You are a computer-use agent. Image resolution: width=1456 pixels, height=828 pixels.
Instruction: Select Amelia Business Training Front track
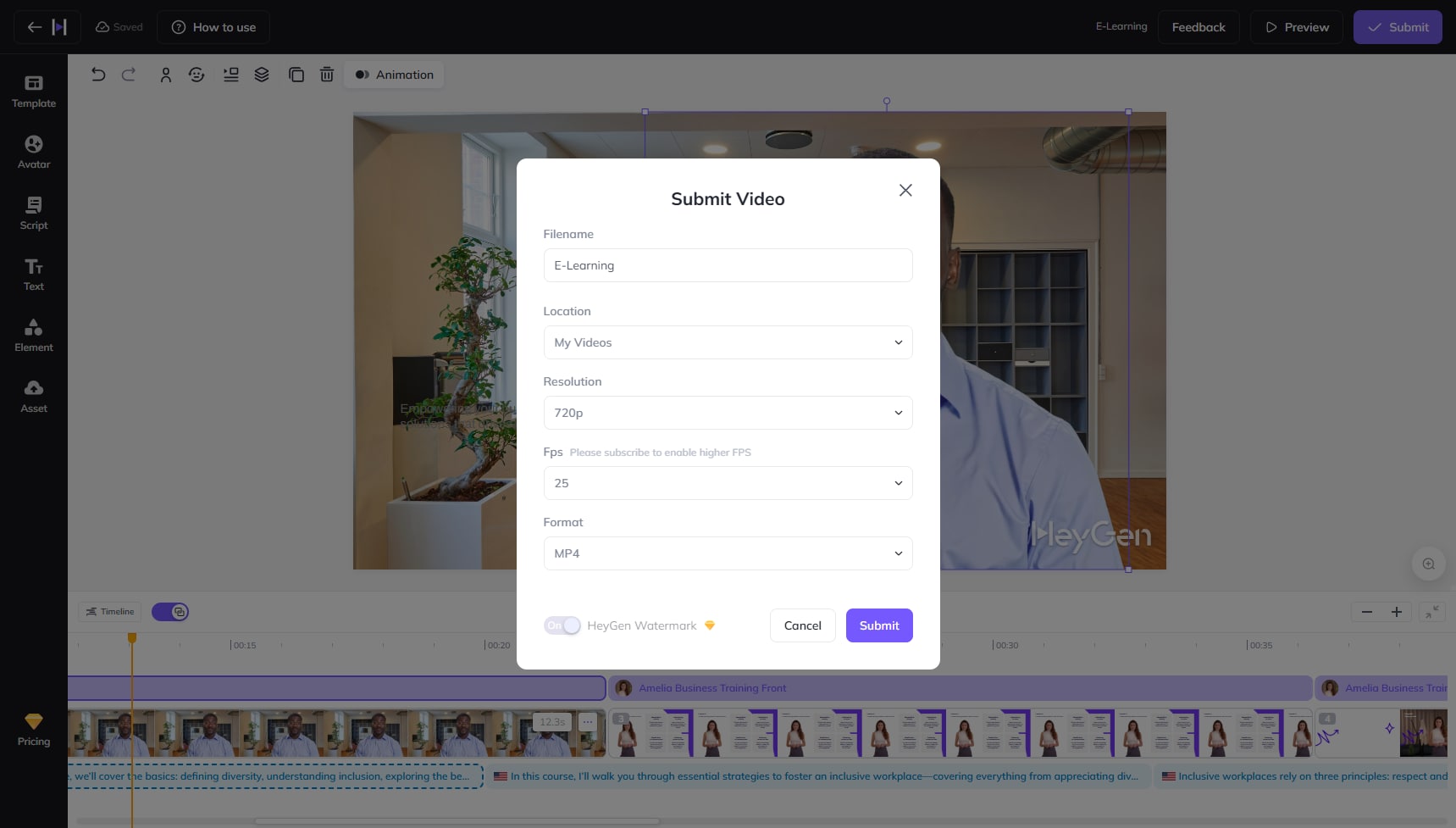pos(961,688)
